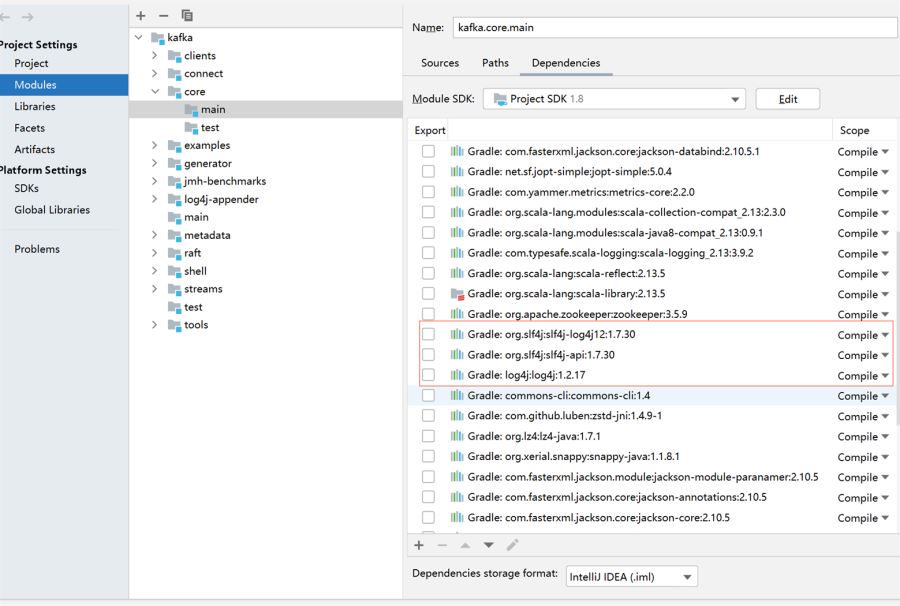Open the Module SDK dropdown
This screenshot has height=606, width=900.
pos(614,99)
